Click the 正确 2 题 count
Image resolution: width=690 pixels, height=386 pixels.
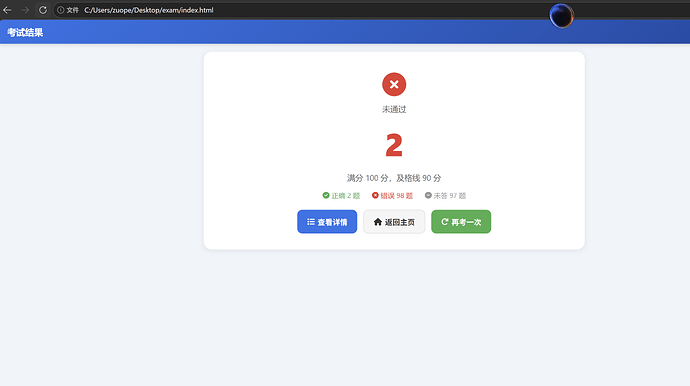345,195
